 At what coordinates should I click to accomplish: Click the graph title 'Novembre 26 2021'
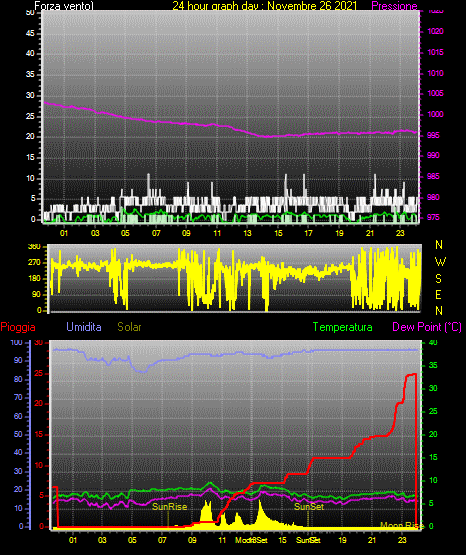pos(312,6)
